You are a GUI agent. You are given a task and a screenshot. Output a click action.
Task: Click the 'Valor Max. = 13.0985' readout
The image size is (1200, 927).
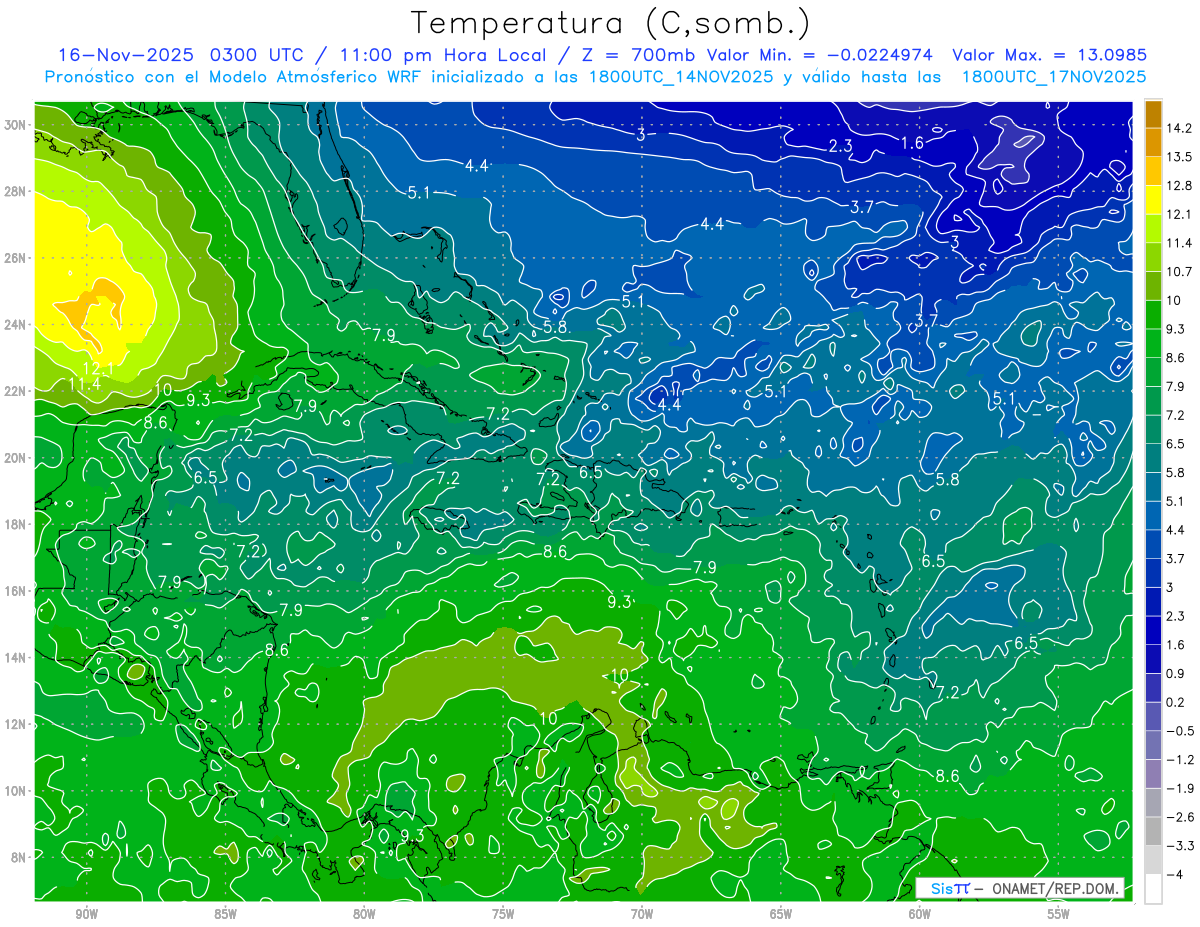(1050, 55)
